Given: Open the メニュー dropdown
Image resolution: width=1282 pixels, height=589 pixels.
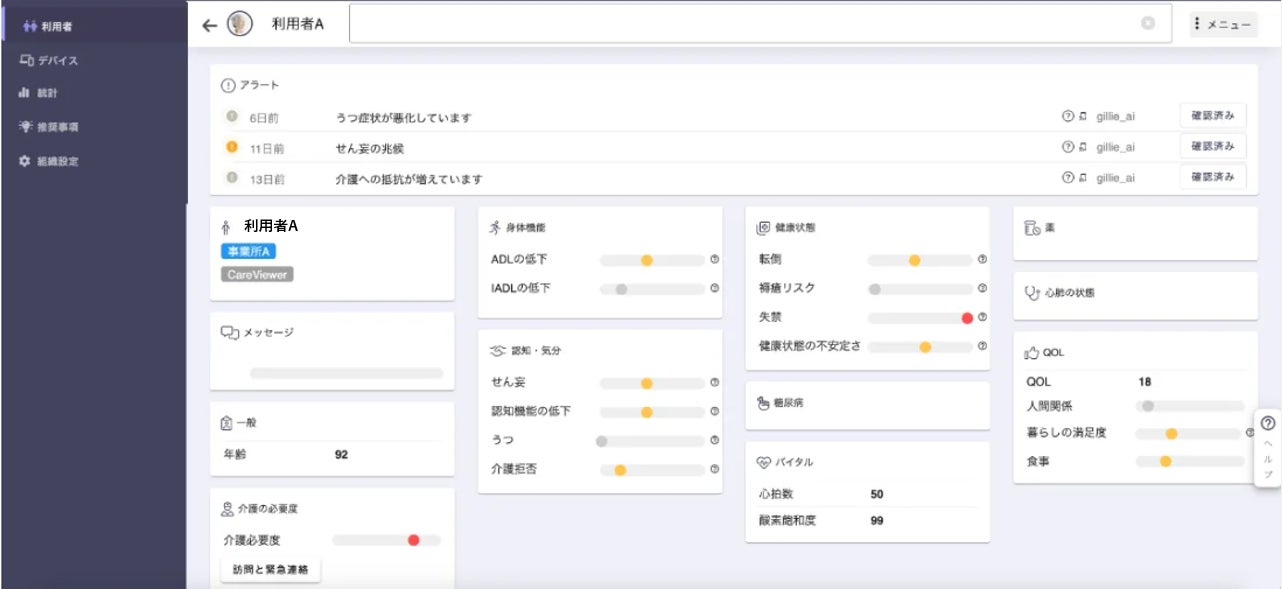Looking at the screenshot, I should click(1223, 25).
